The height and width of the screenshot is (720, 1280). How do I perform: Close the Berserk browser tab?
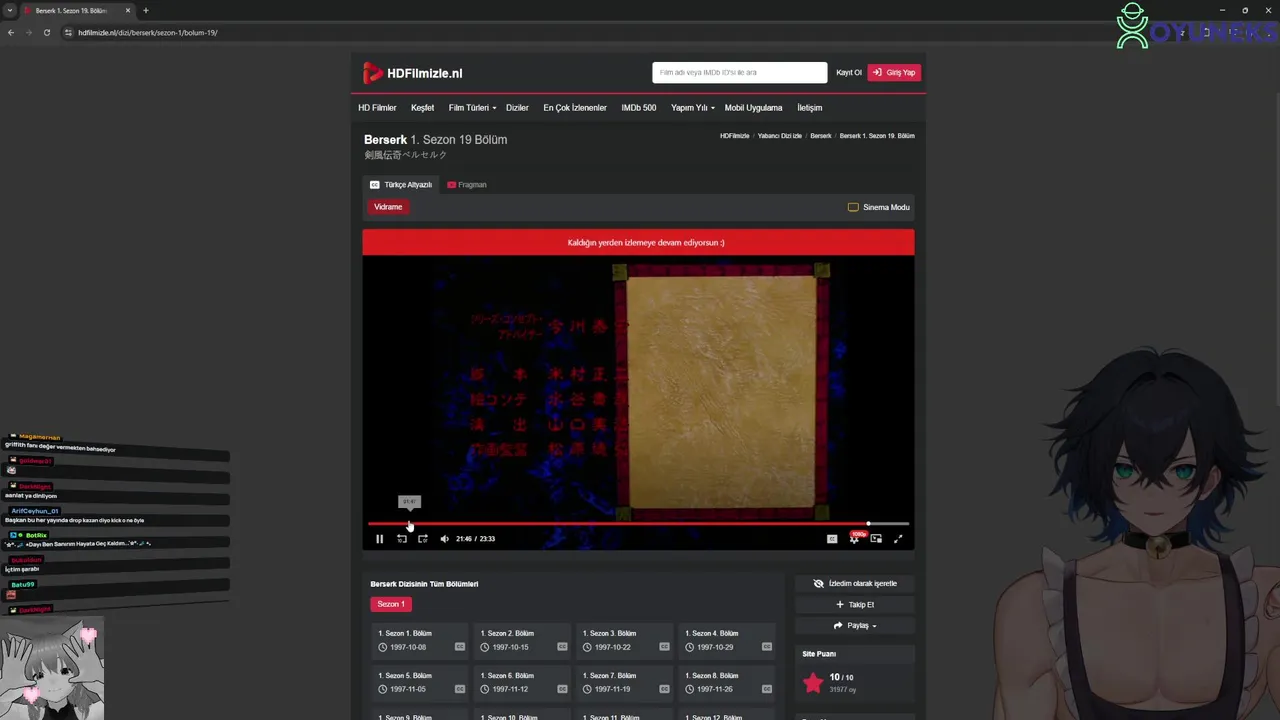[x=128, y=10]
